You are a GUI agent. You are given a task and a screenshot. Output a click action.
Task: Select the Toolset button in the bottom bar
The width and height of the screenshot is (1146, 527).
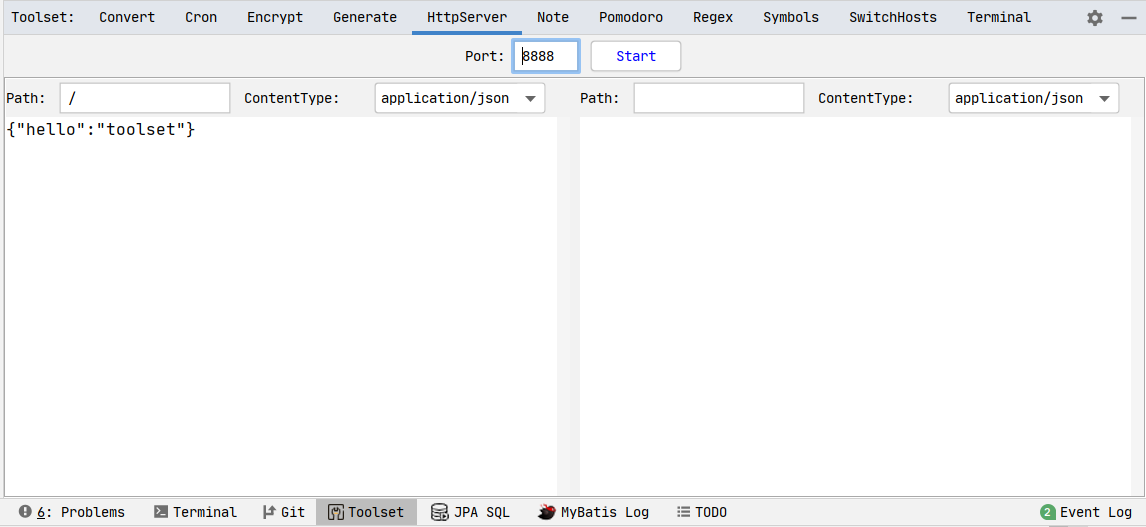[366, 512]
